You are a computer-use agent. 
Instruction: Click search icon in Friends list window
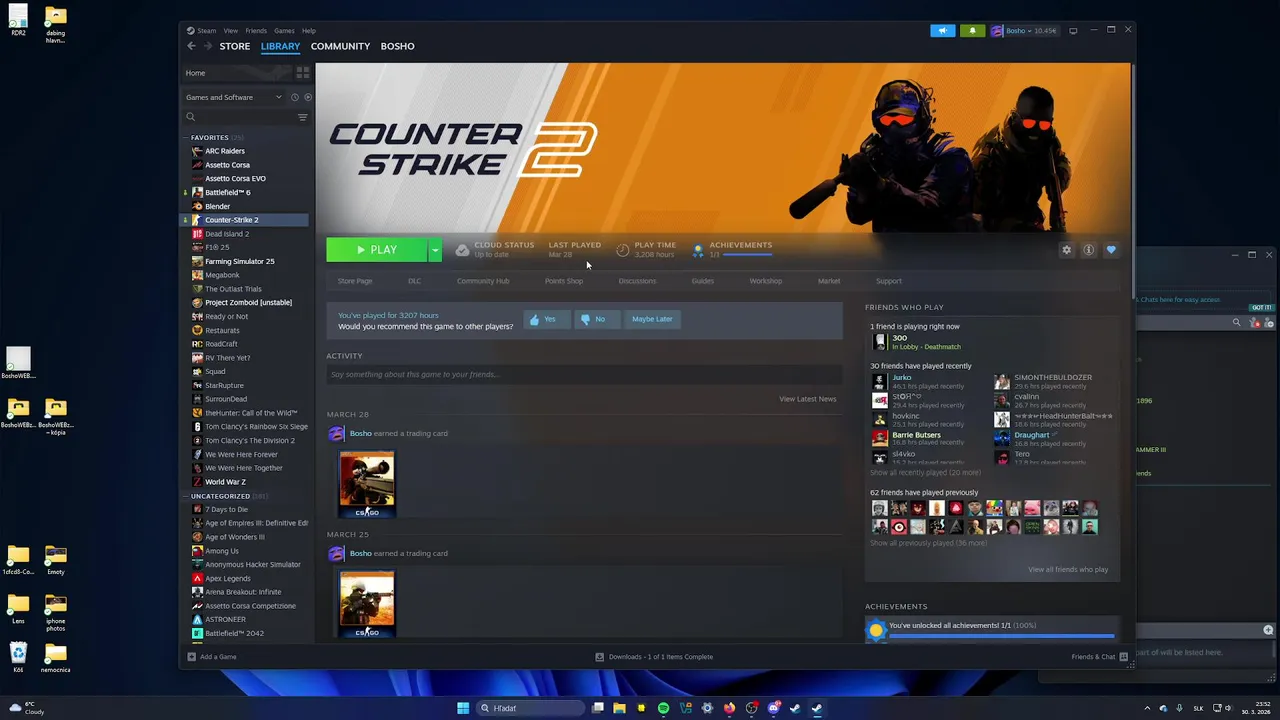click(x=1237, y=322)
